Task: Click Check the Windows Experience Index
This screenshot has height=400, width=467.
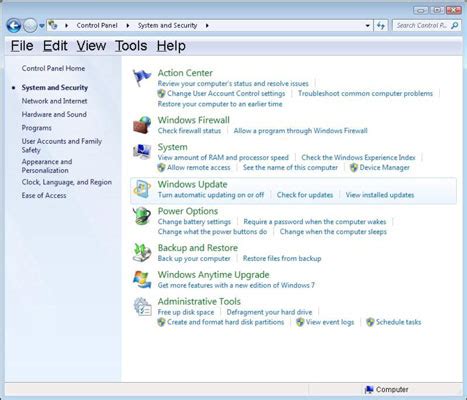Action: point(358,157)
